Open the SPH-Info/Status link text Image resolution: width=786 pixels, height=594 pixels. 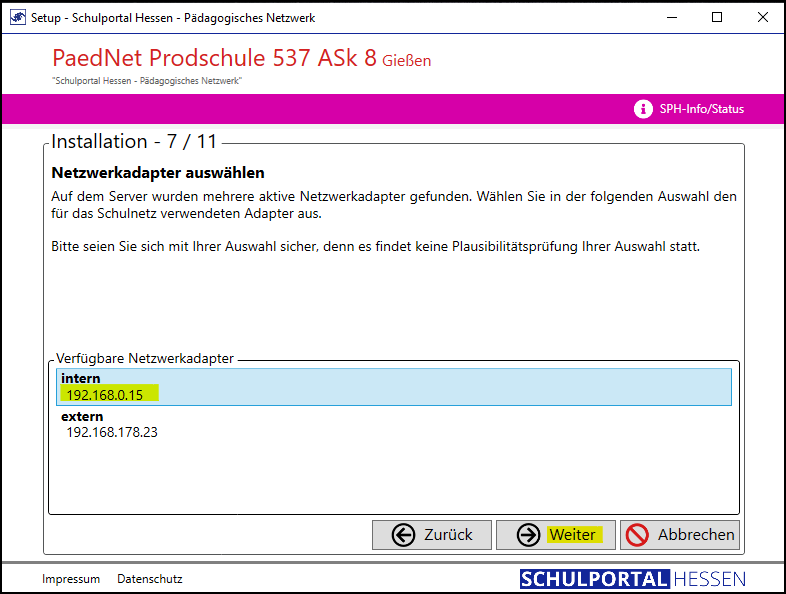click(701, 109)
